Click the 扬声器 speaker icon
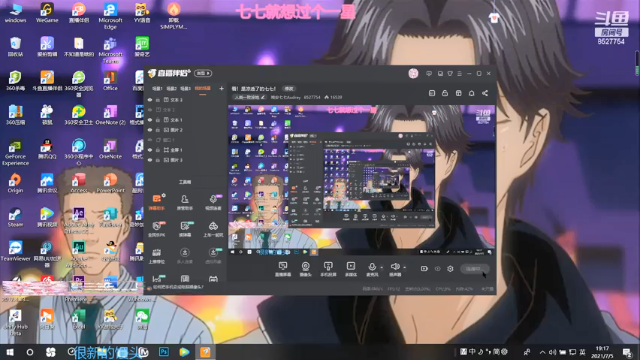This screenshot has width=640, height=360. coord(395,267)
